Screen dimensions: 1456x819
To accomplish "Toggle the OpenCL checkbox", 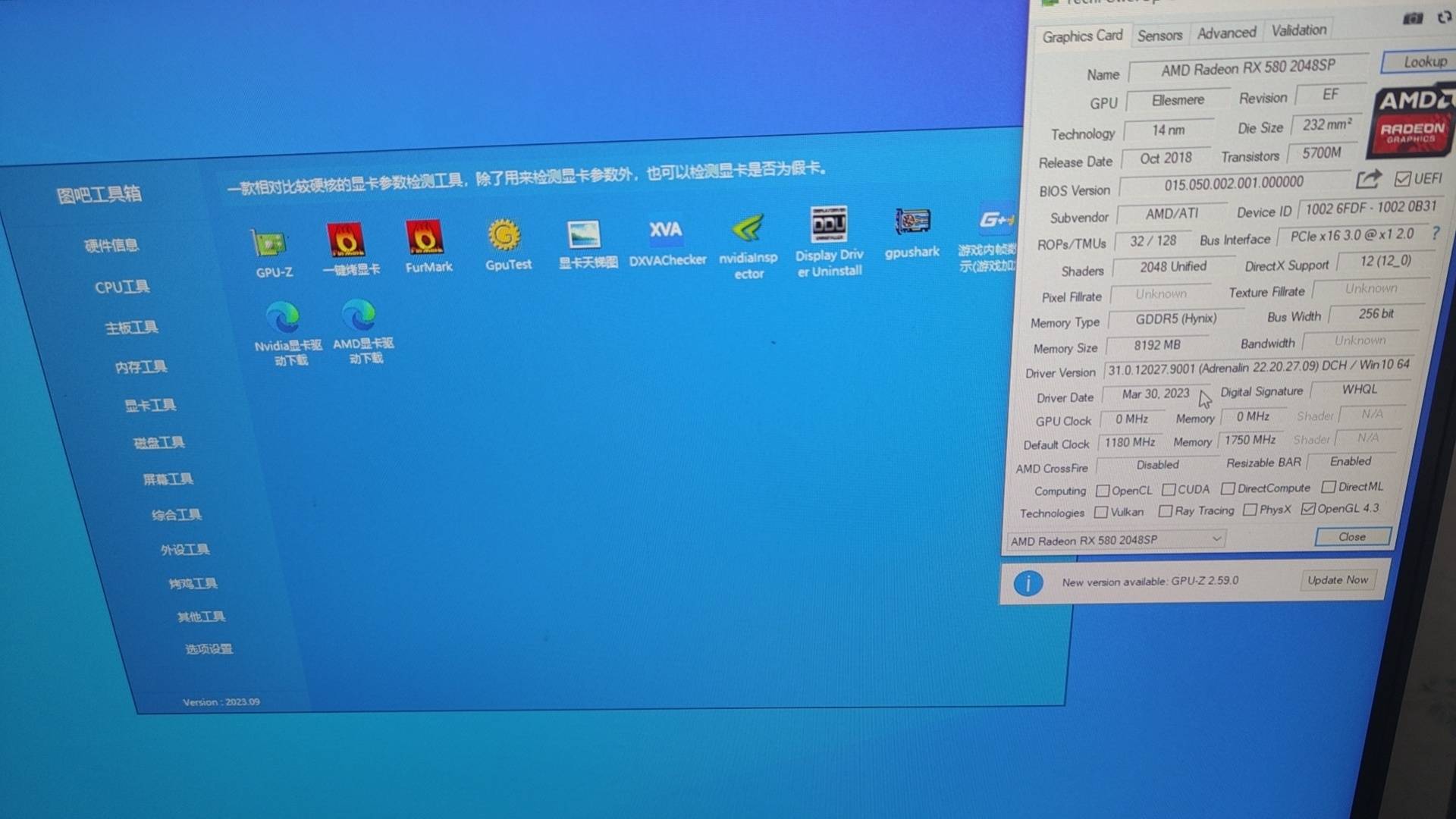I will pyautogui.click(x=1103, y=491).
